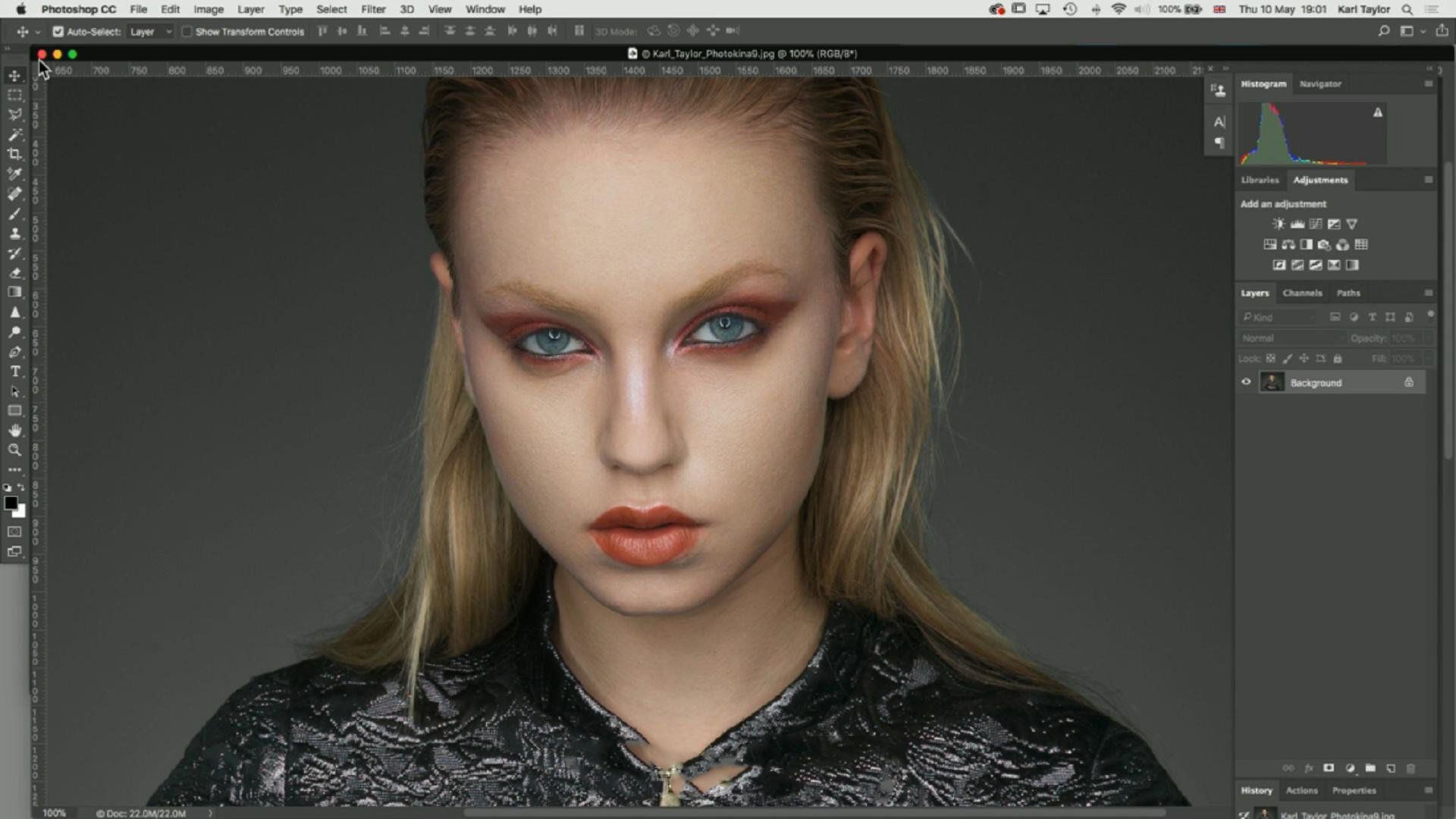Select the Dodge tool
Screen dimensions: 1456x819
click(14, 331)
